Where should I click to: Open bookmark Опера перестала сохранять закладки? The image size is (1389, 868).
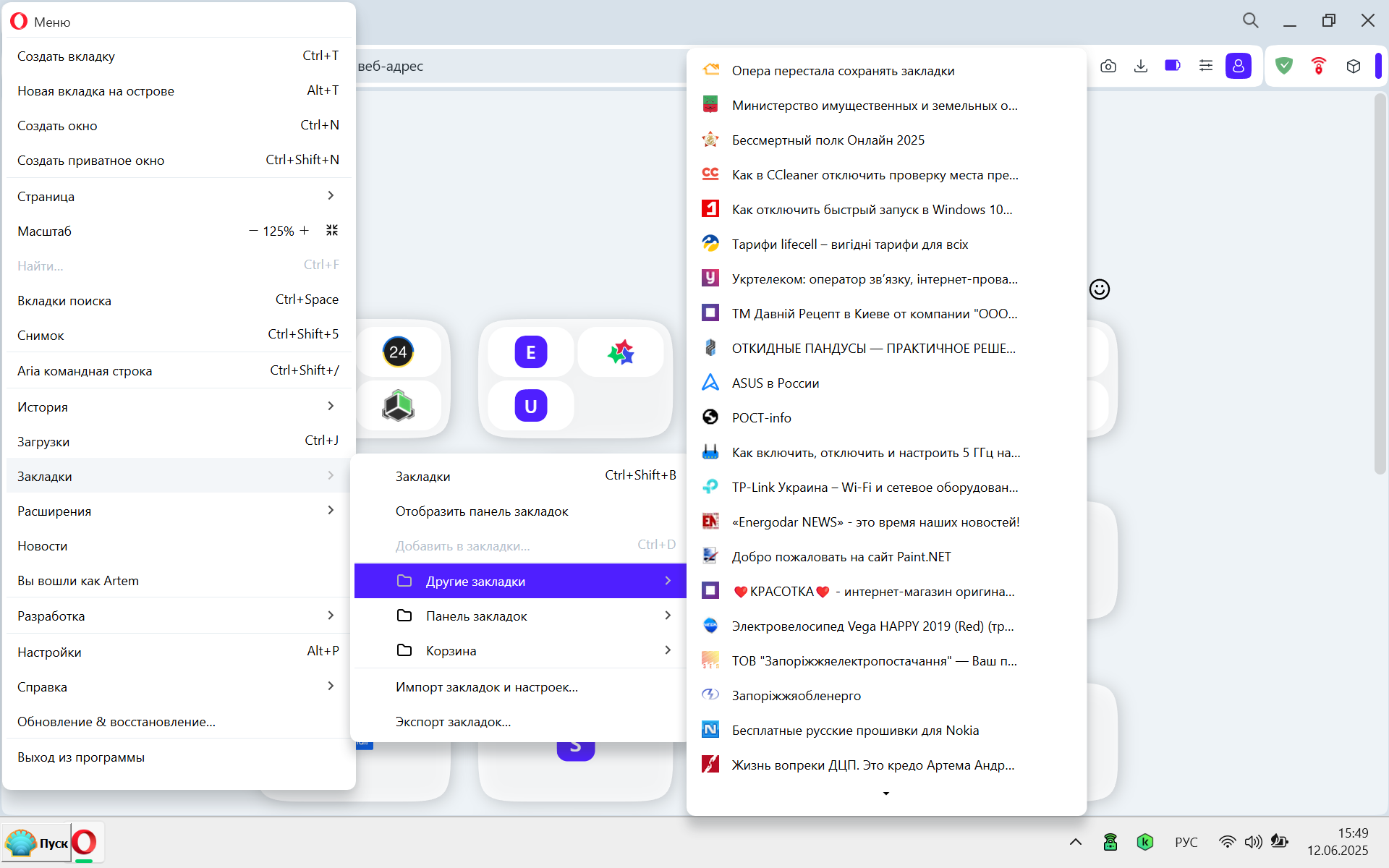pyautogui.click(x=886, y=70)
